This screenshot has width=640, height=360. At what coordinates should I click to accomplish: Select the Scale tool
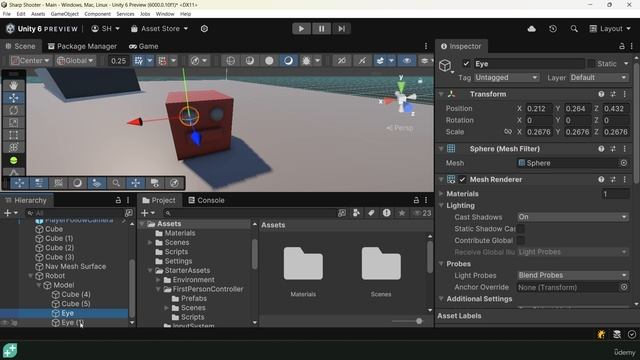click(x=13, y=123)
